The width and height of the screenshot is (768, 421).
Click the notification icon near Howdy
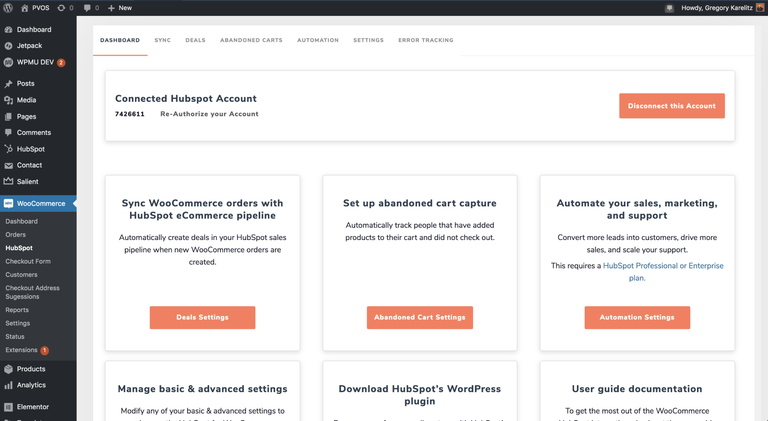coord(669,8)
